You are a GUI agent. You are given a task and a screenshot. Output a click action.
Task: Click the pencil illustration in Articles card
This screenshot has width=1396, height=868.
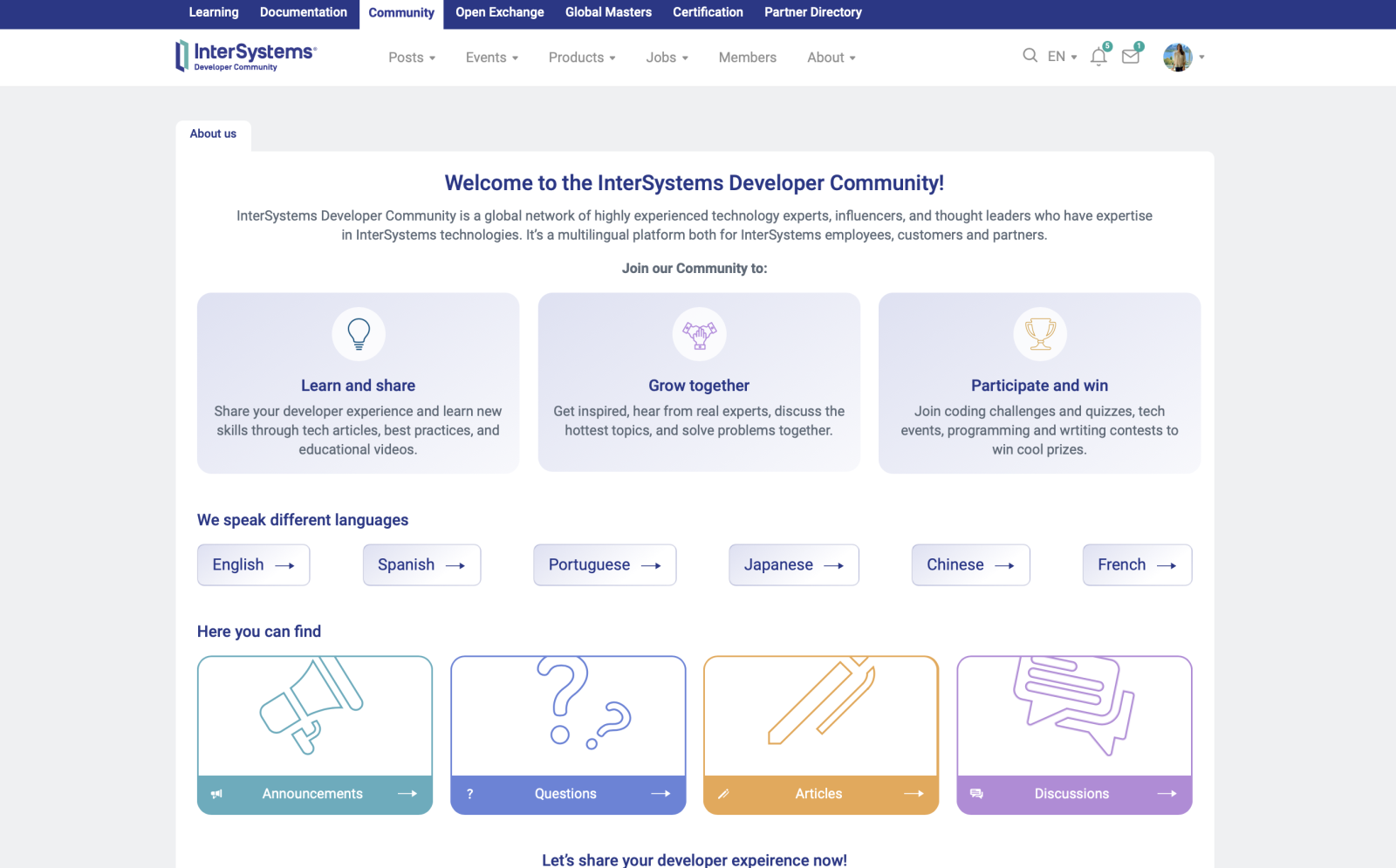821,701
